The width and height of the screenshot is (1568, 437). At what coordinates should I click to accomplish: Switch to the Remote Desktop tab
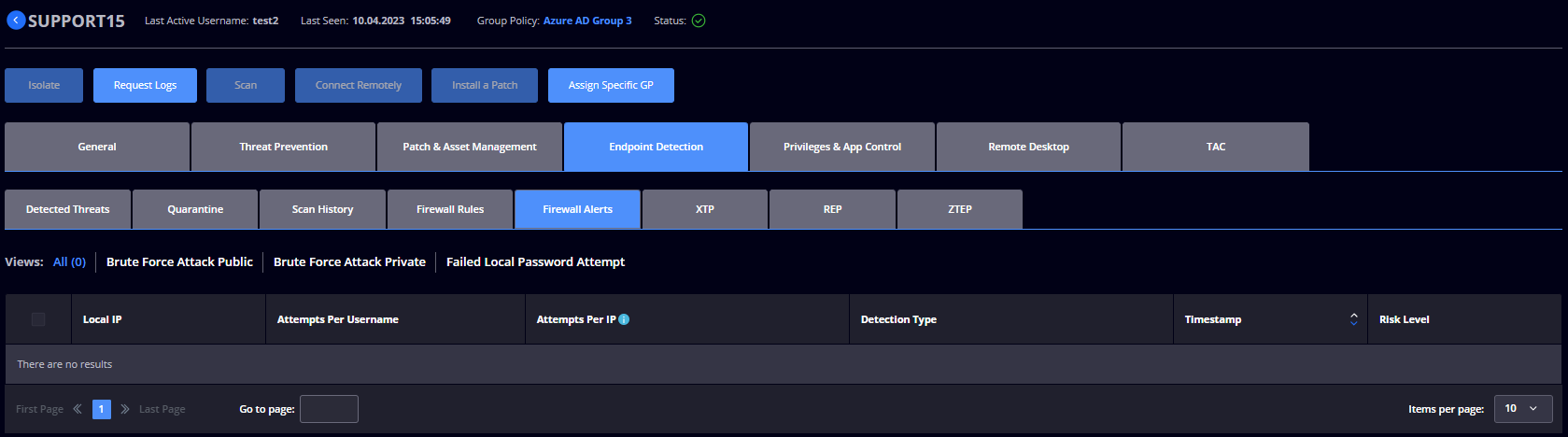click(1028, 147)
